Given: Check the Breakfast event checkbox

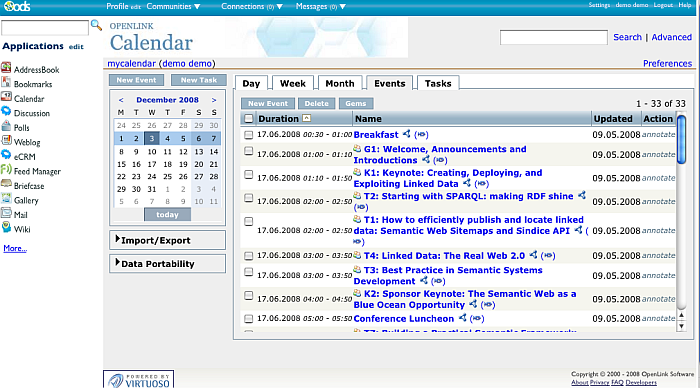Looking at the screenshot, I should click(x=249, y=135).
